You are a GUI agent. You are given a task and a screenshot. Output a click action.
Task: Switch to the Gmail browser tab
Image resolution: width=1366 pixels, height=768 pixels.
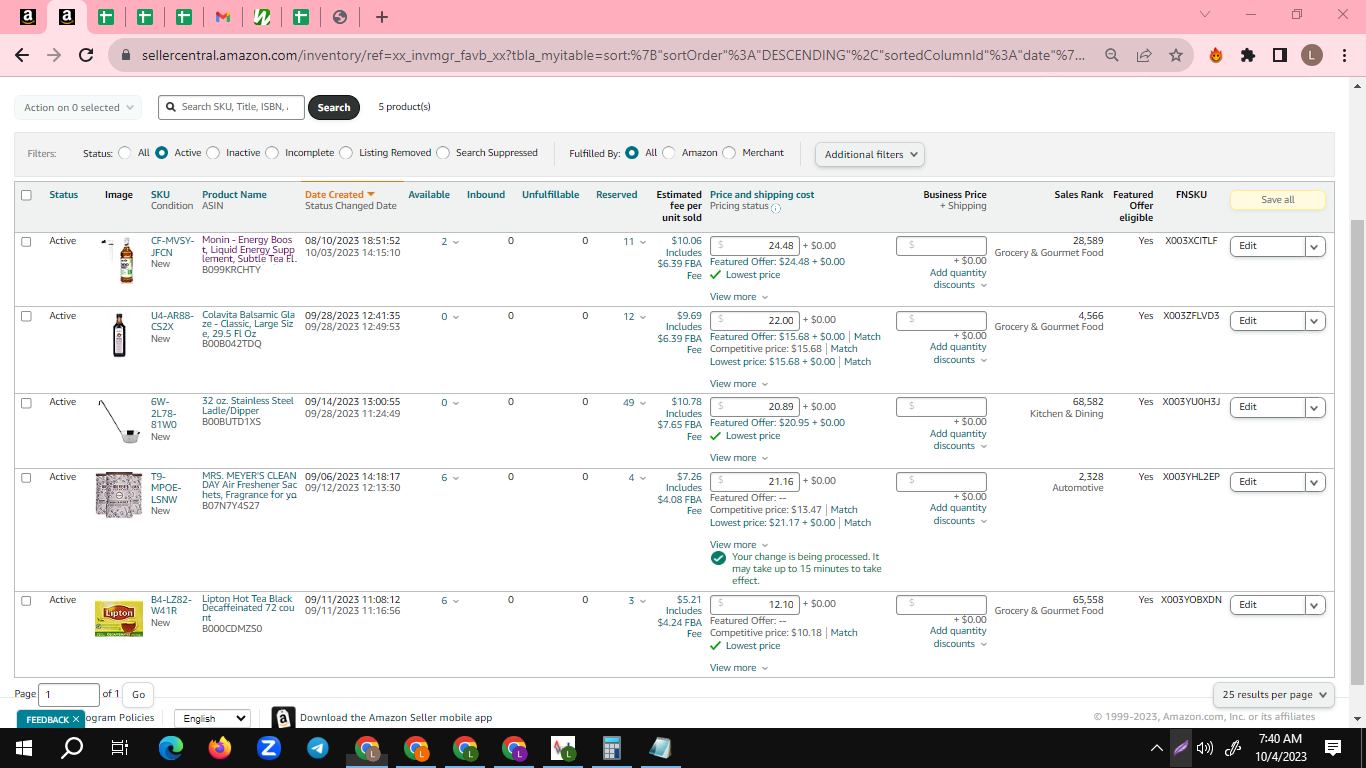click(x=223, y=17)
